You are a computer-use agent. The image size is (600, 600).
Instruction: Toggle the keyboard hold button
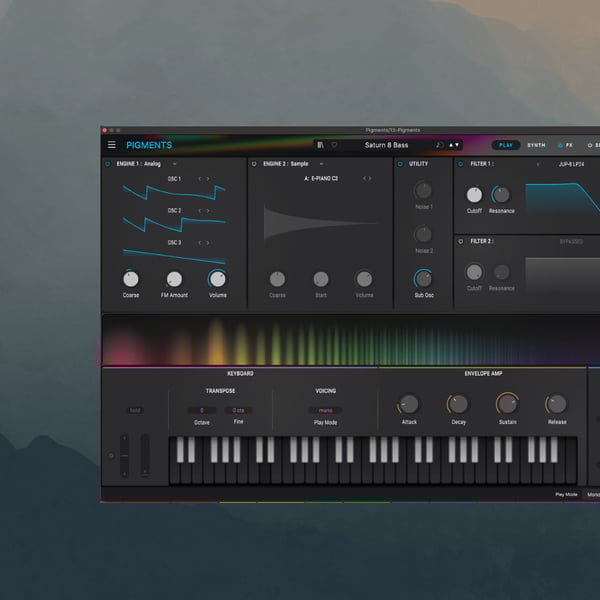click(x=135, y=410)
